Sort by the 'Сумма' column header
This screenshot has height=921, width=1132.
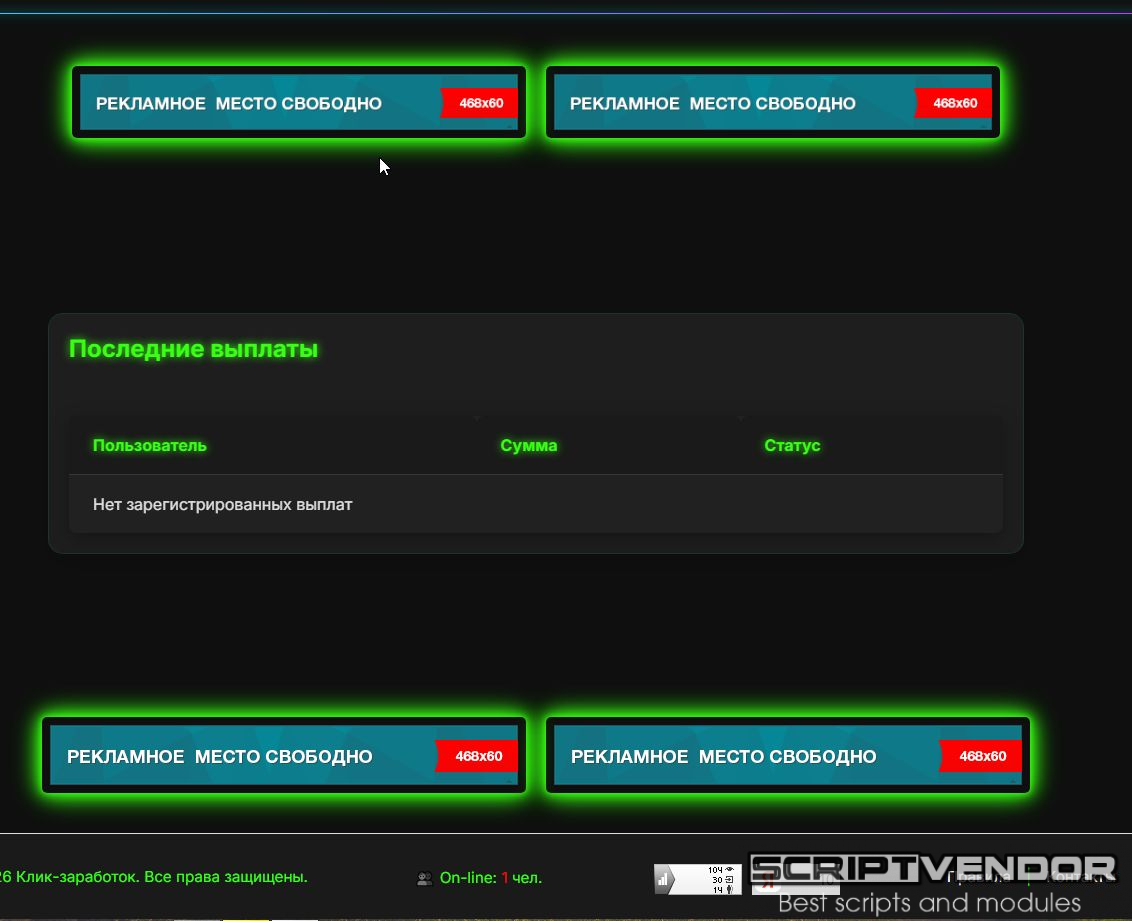coord(528,445)
